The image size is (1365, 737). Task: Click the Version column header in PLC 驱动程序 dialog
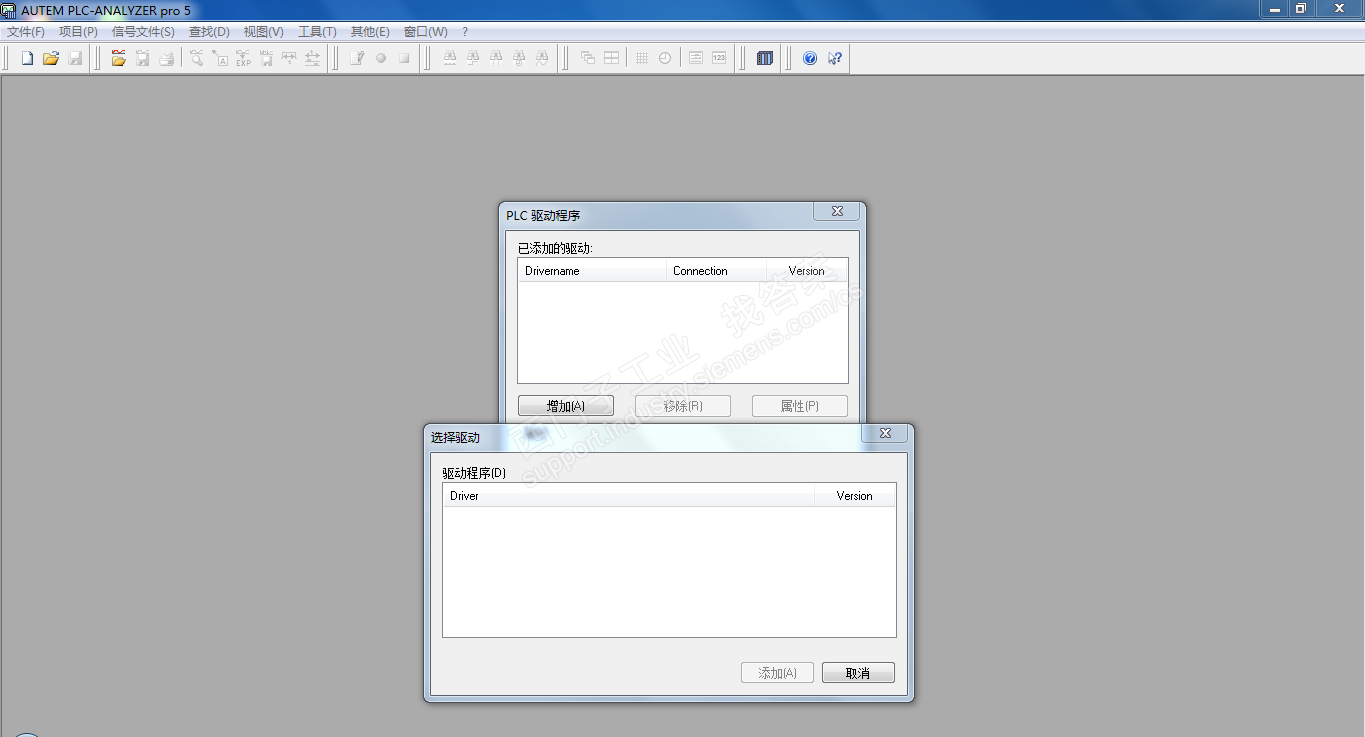pyautogui.click(x=806, y=271)
